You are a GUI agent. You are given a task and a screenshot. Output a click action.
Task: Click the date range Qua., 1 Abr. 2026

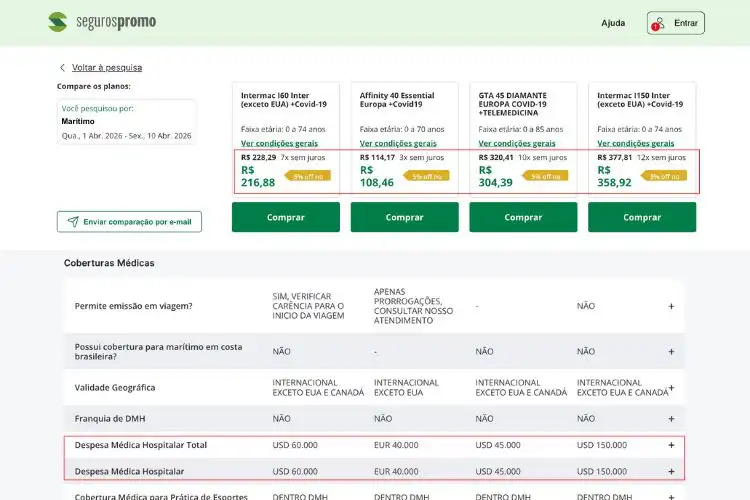(x=126, y=135)
